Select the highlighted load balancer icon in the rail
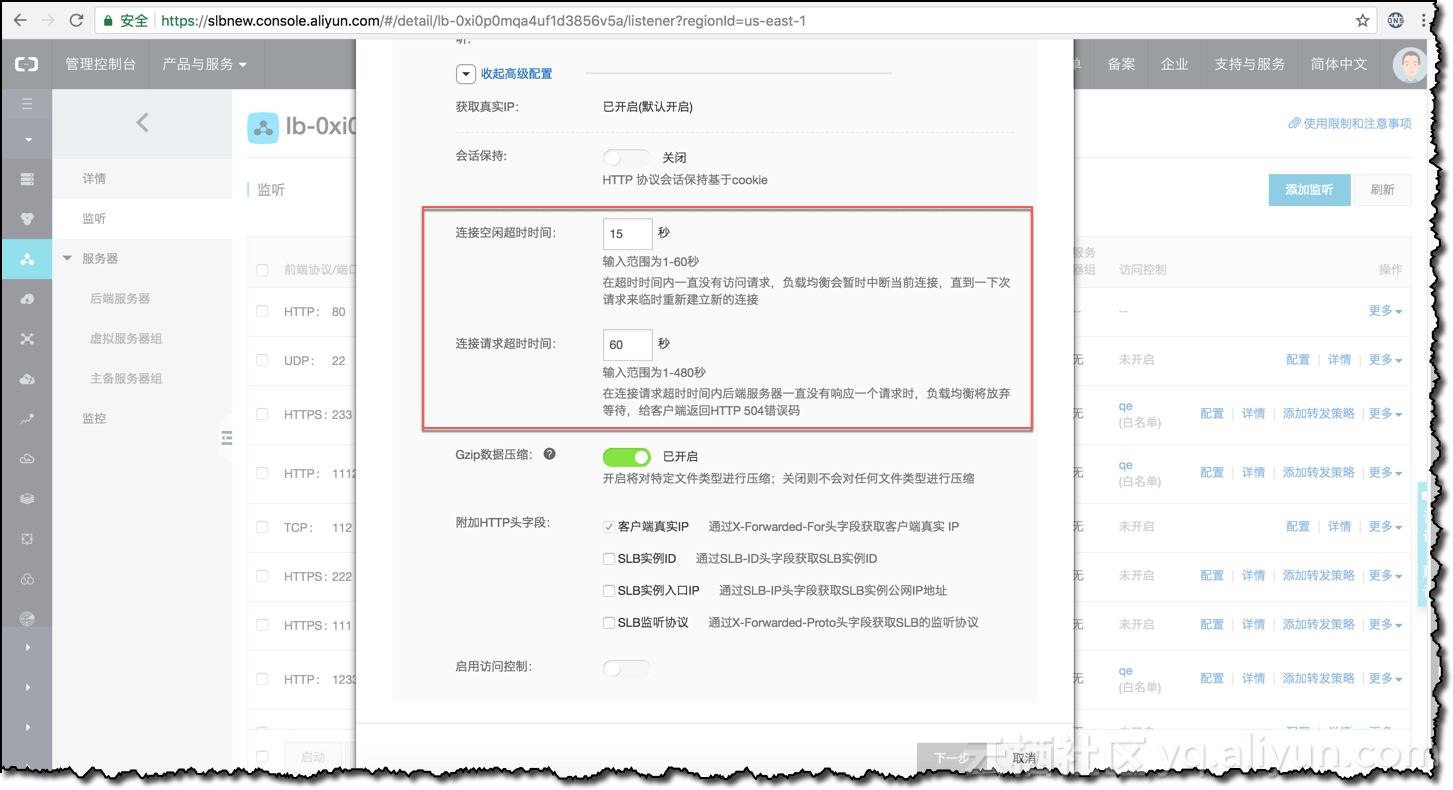Image resolution: width=1453 pixels, height=790 pixels. 27,259
